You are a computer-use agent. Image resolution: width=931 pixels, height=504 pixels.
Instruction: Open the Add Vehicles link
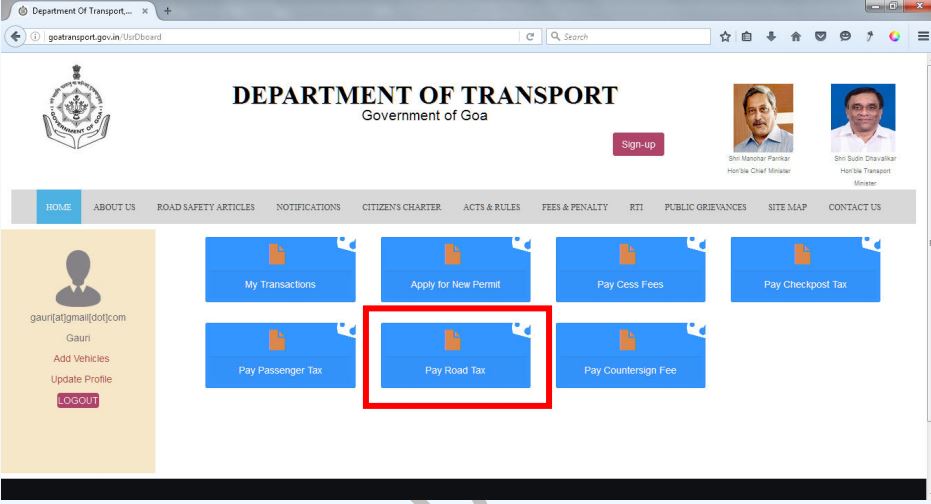81,359
